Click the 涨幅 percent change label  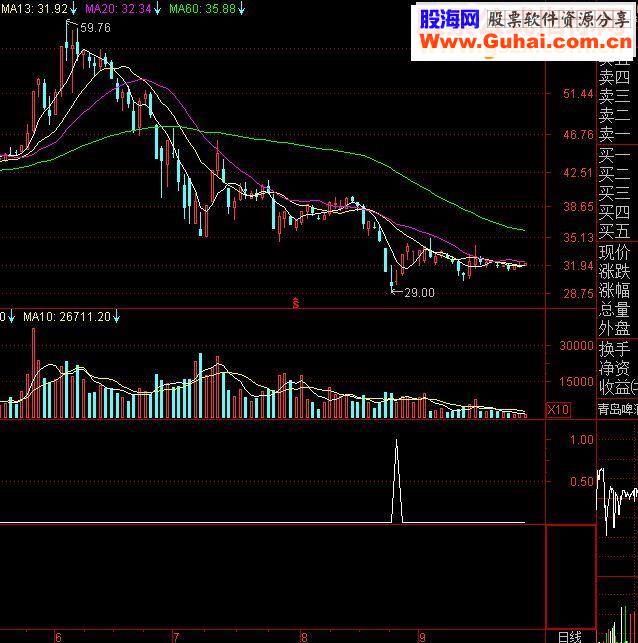pyautogui.click(x=614, y=290)
